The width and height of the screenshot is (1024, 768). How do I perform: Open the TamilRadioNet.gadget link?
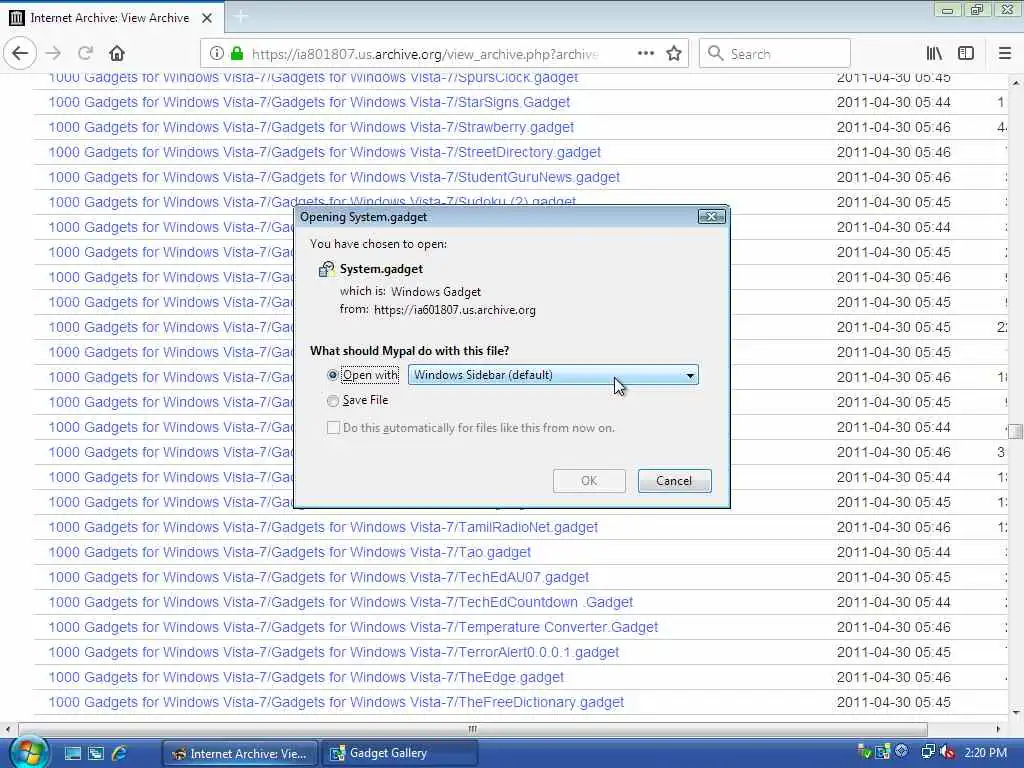tap(323, 527)
